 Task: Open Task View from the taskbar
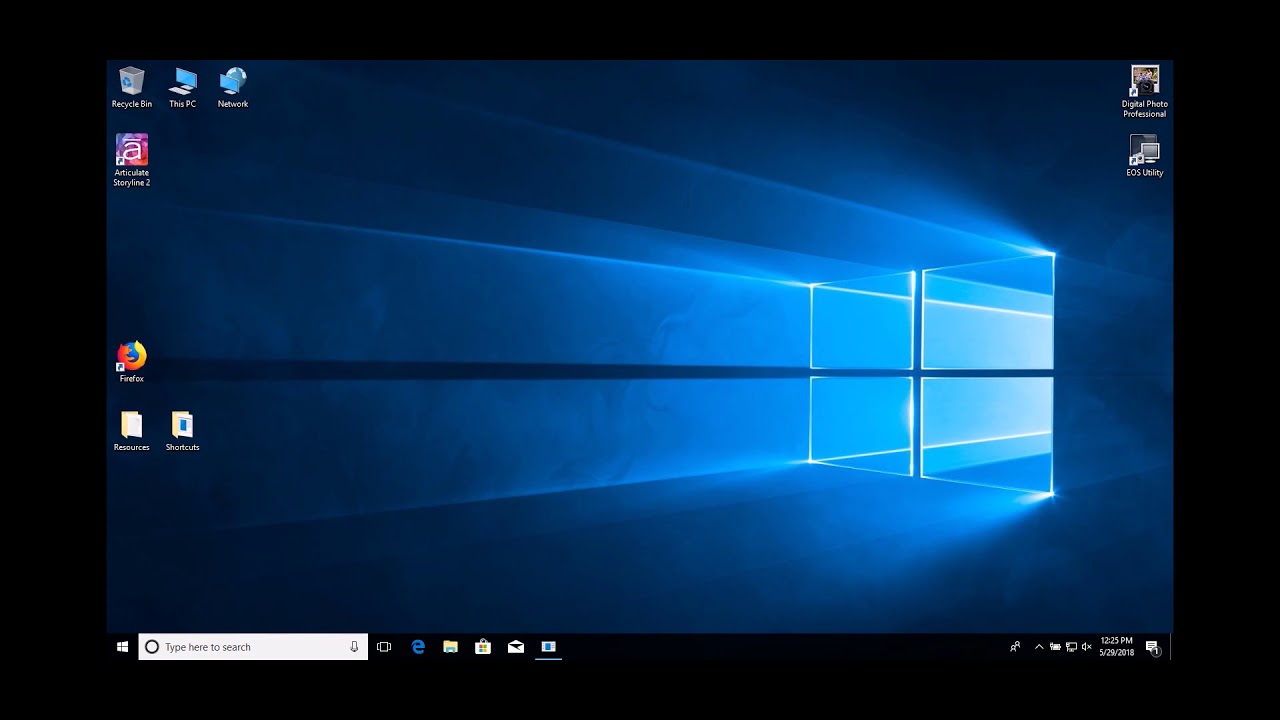[x=384, y=647]
